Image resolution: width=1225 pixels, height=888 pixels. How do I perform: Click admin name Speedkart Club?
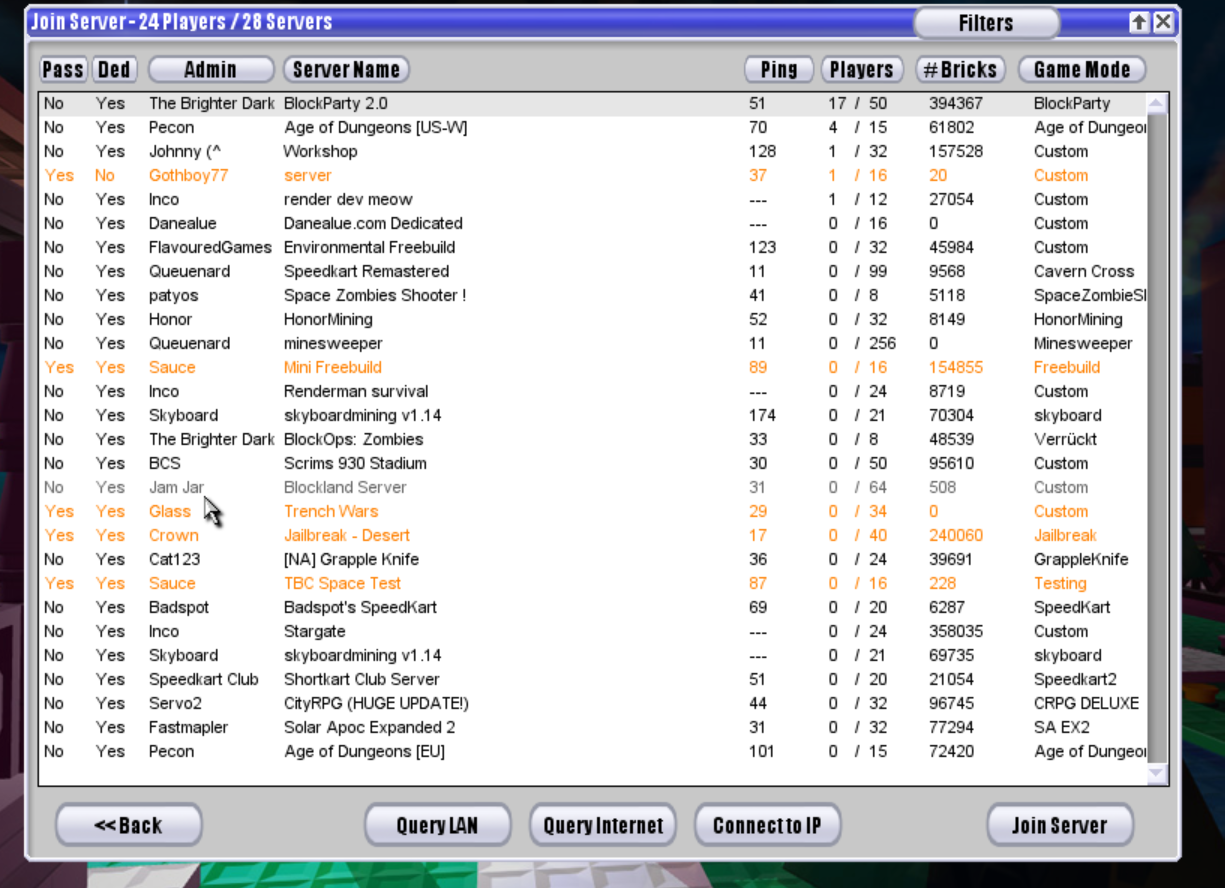203,679
